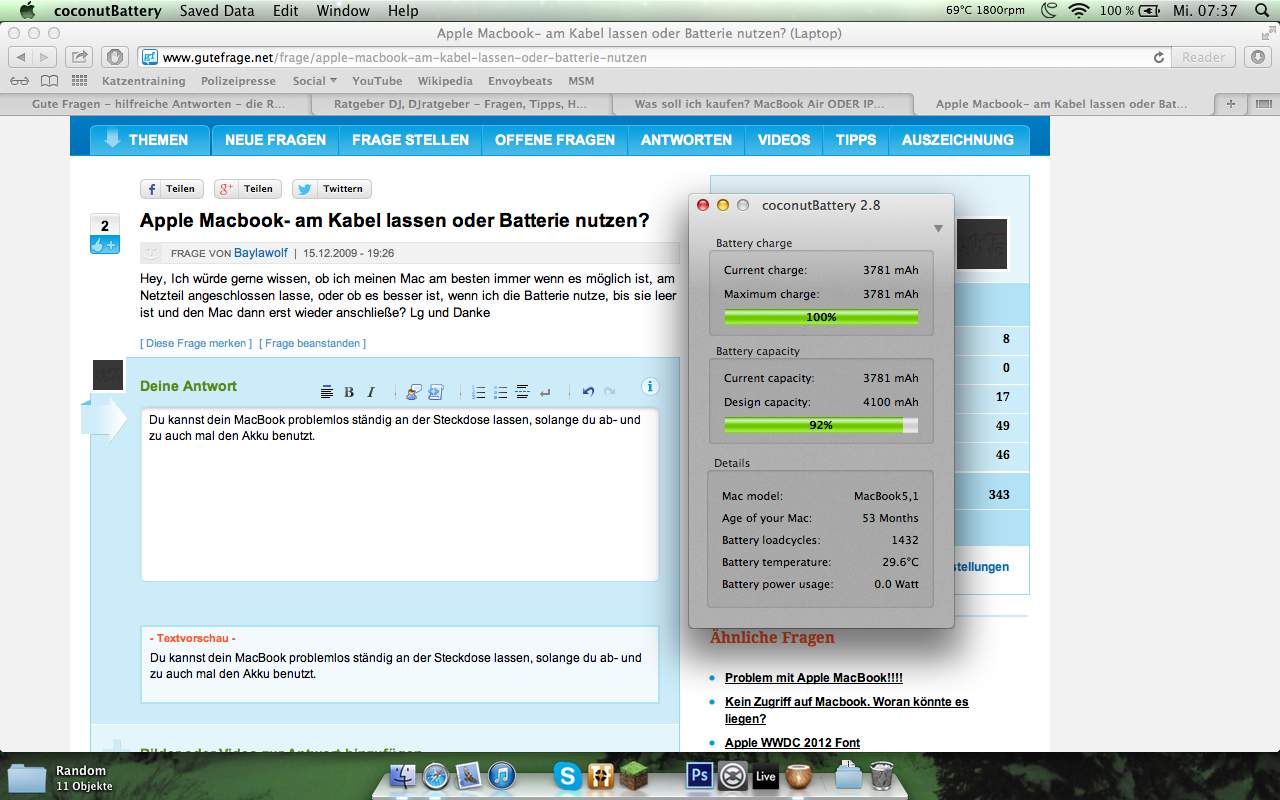Open the Wikipedia bookmark
Viewport: 1280px width, 800px height.
[x=445, y=81]
